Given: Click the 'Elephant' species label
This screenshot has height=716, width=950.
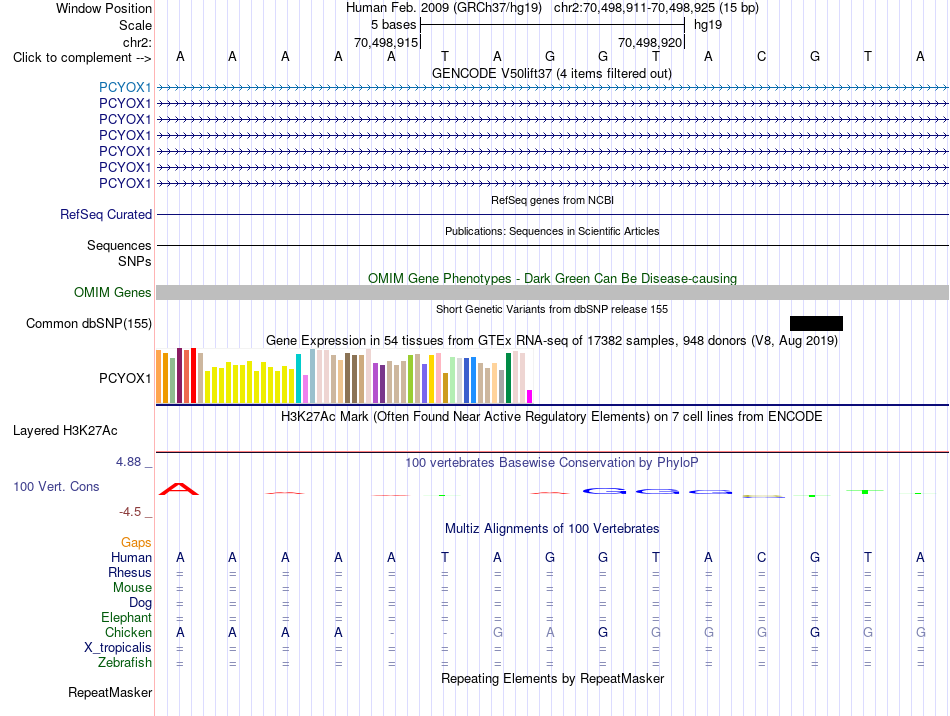Looking at the screenshot, I should coord(126,617).
